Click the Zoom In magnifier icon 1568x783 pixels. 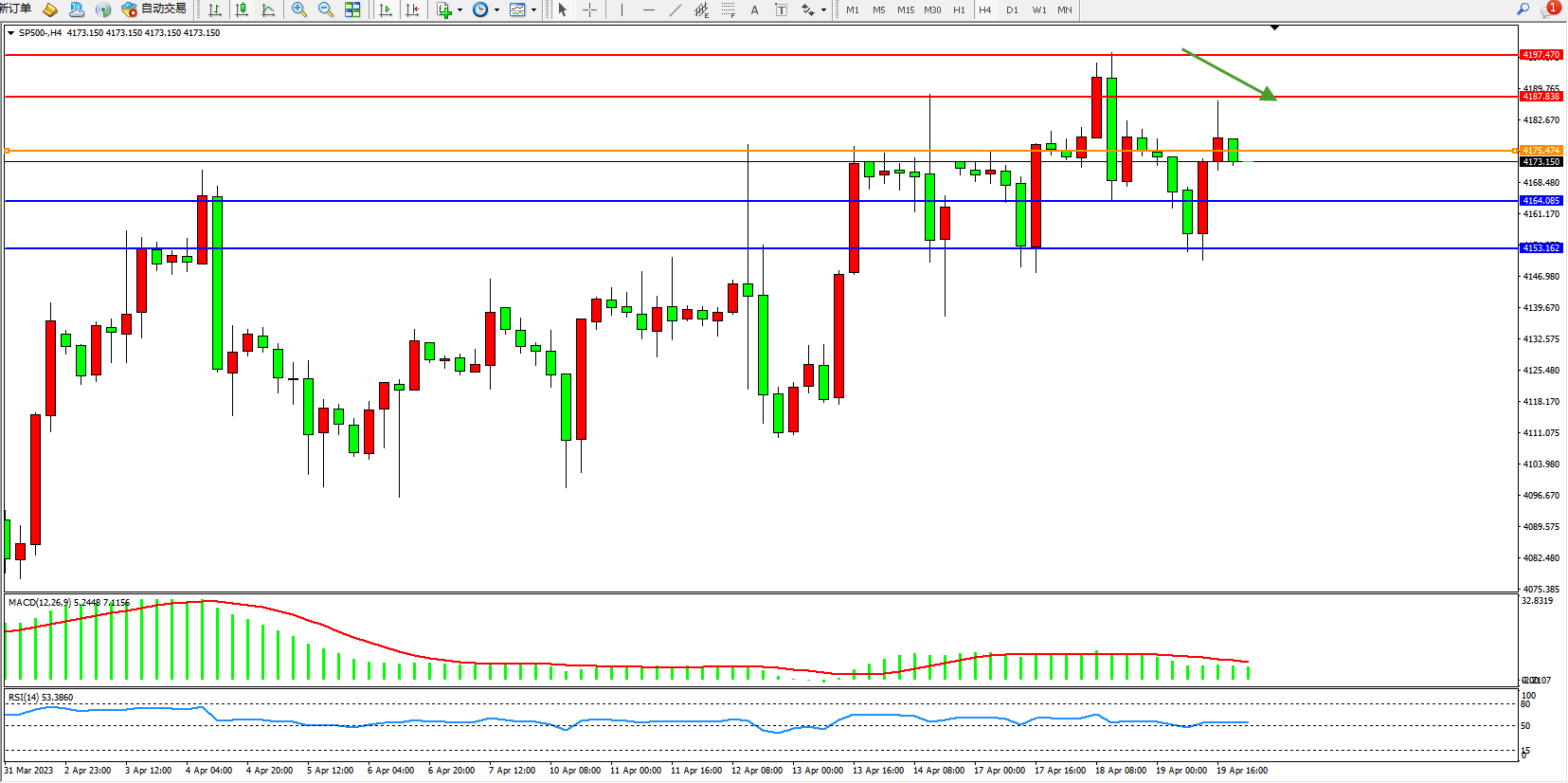pyautogui.click(x=299, y=9)
